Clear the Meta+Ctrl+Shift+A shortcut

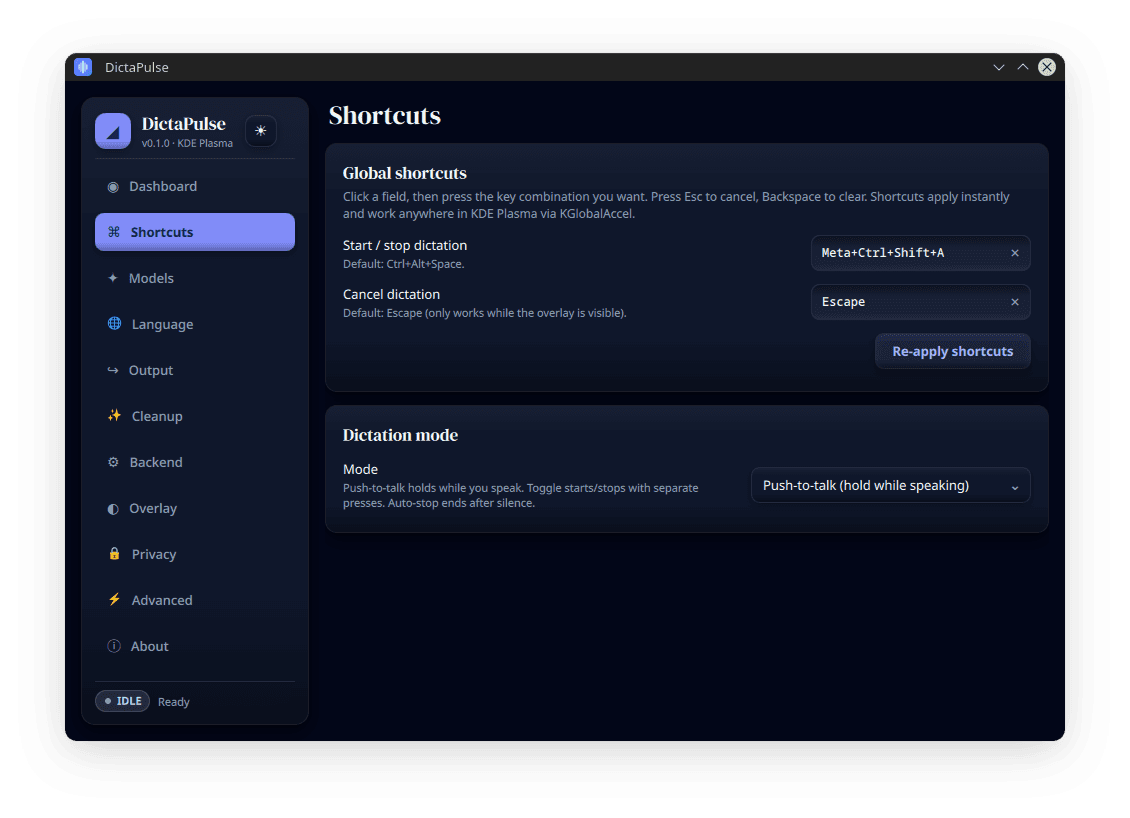click(1015, 253)
